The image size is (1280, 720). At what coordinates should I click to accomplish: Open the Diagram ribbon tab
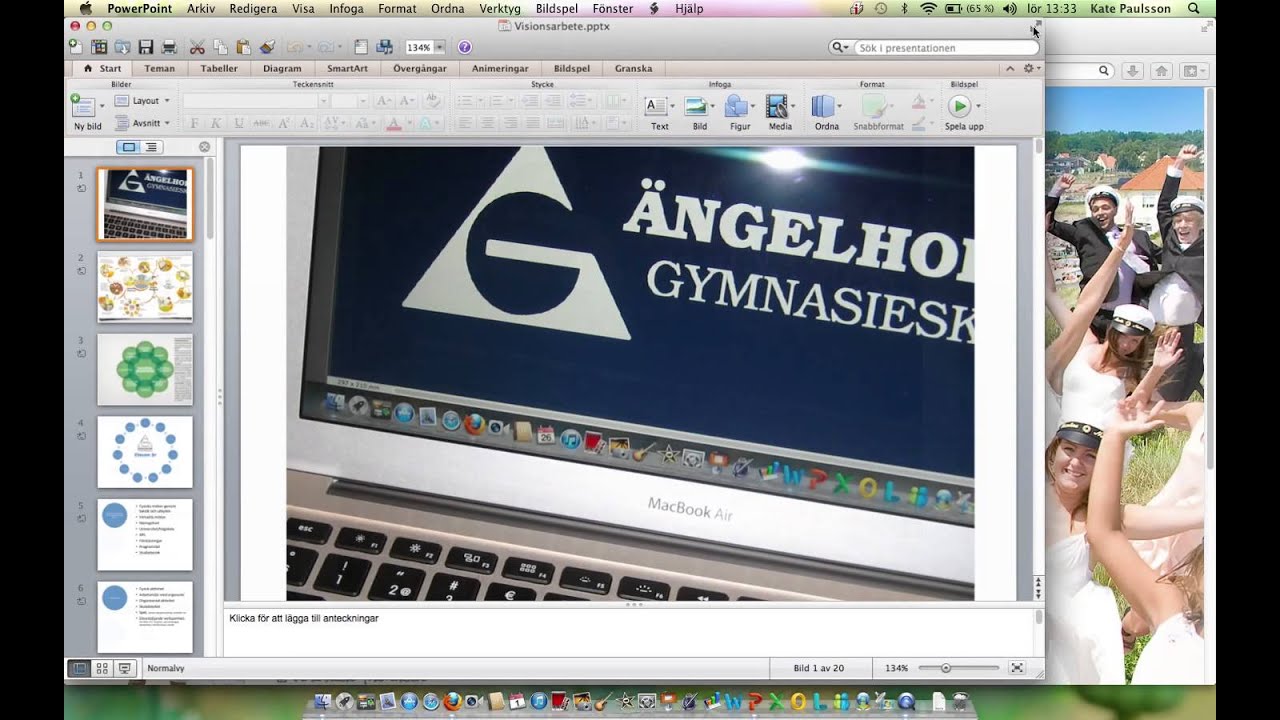pyautogui.click(x=282, y=69)
